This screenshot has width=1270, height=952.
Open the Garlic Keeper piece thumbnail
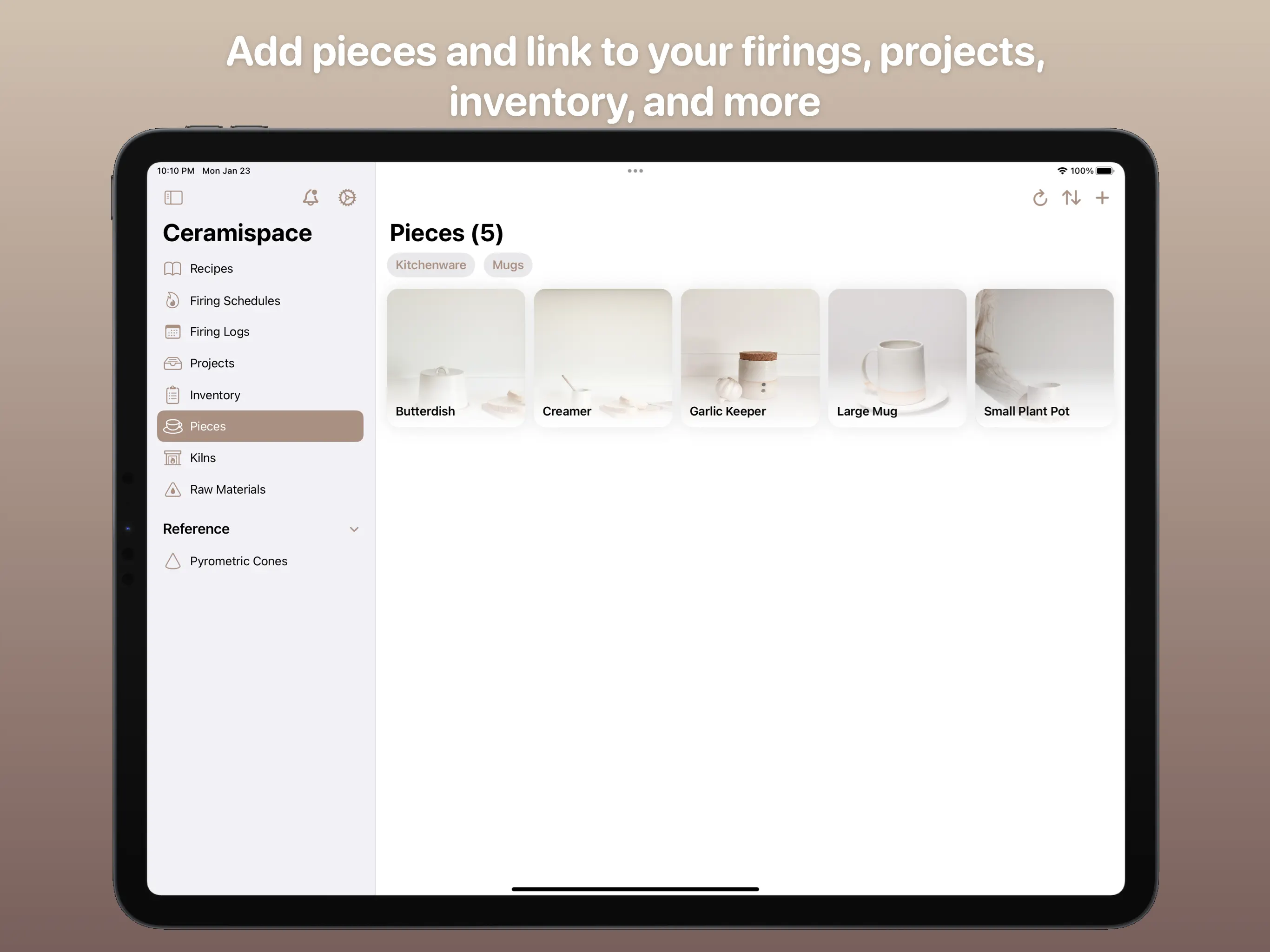(x=750, y=357)
